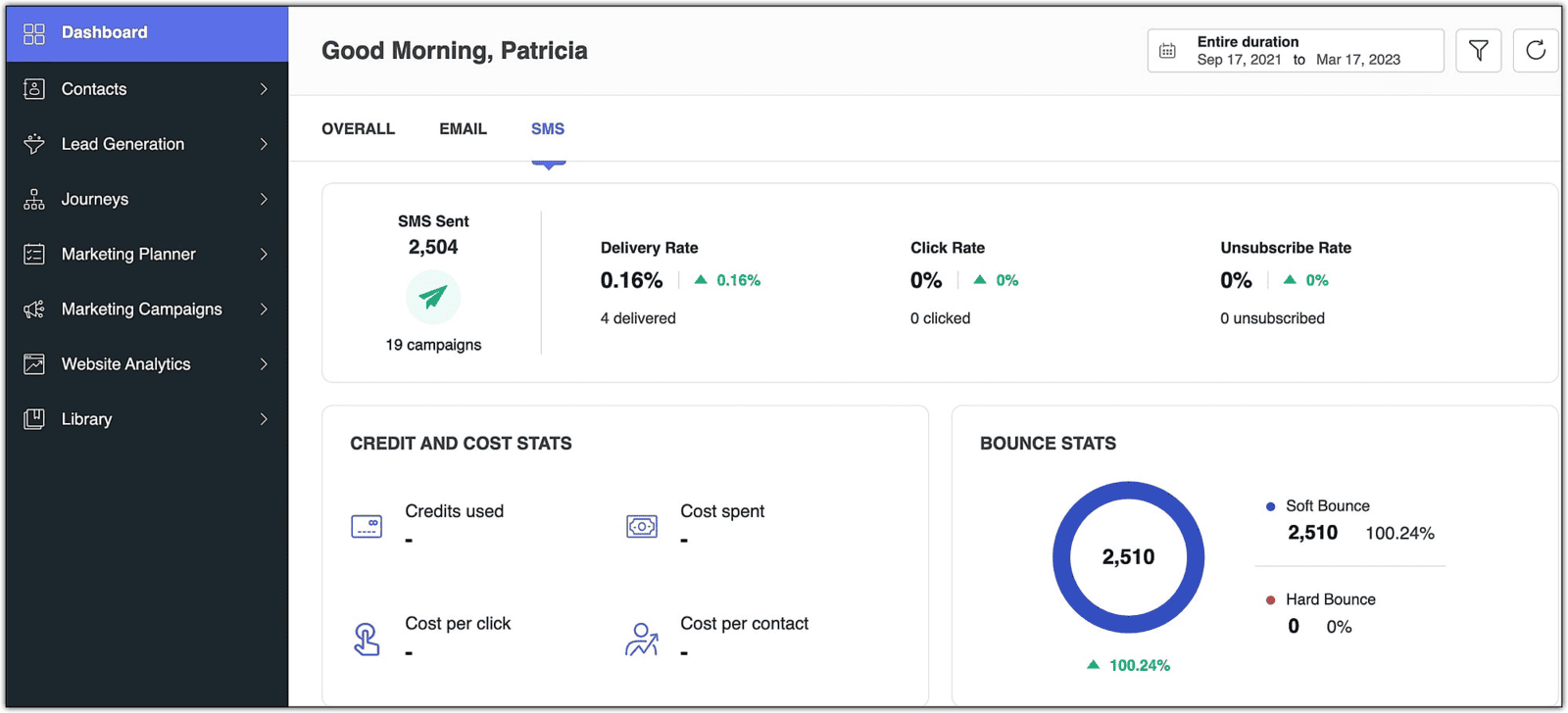
Task: Click the blue Soft Bounce legend dot
Action: (x=1270, y=506)
